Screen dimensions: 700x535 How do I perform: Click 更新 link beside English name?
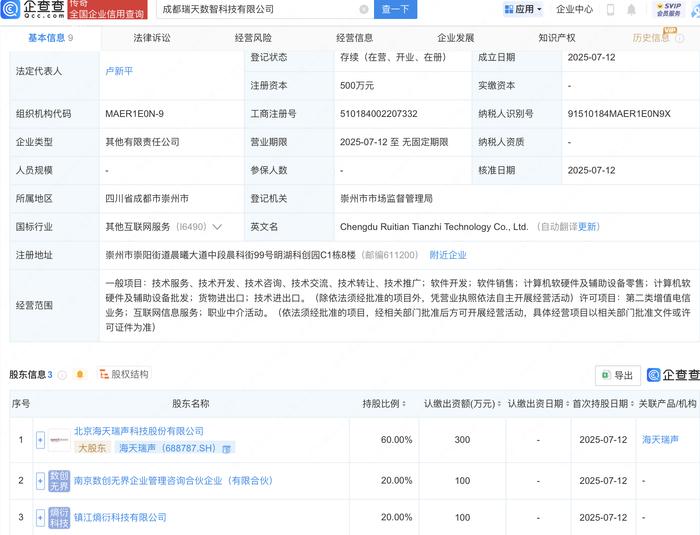587,227
